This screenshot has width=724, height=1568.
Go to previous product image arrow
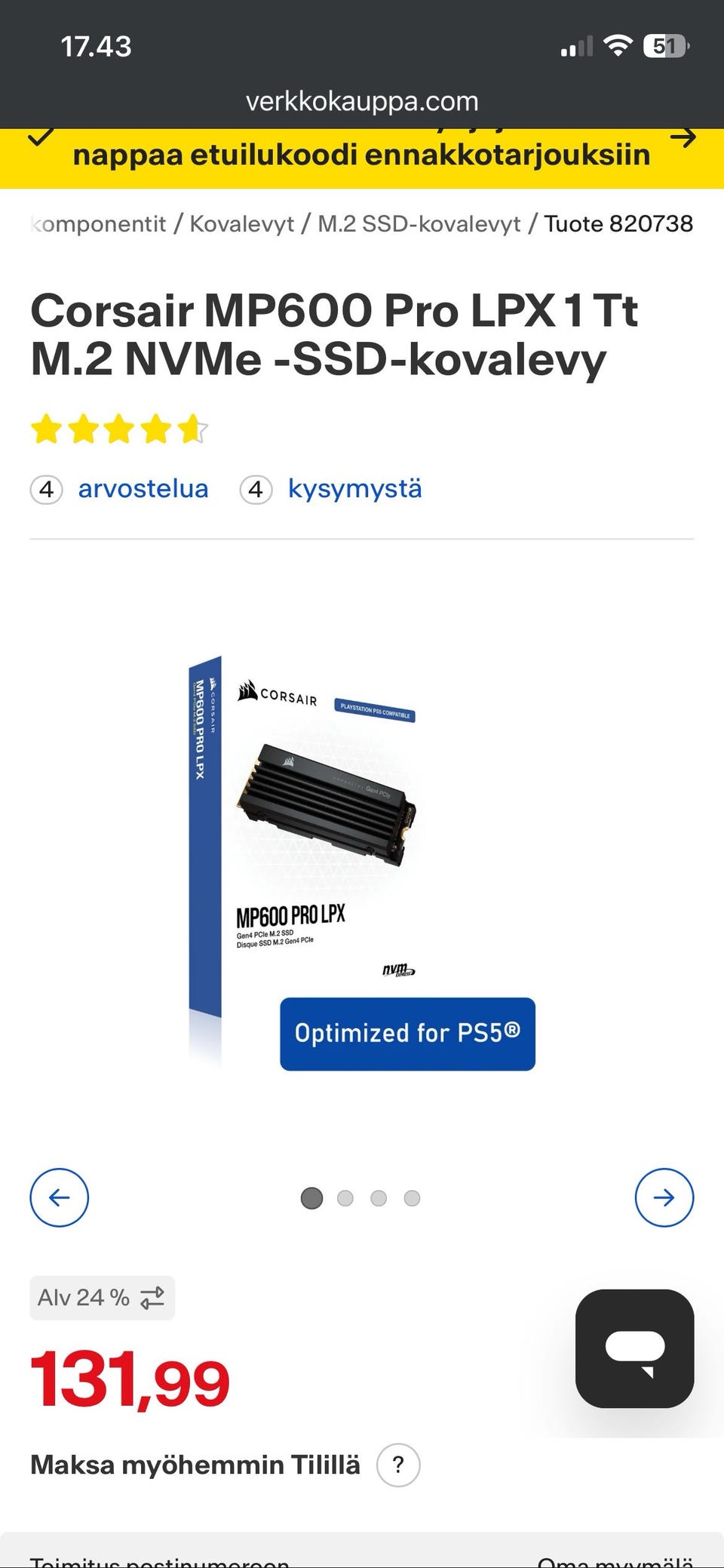[60, 1198]
